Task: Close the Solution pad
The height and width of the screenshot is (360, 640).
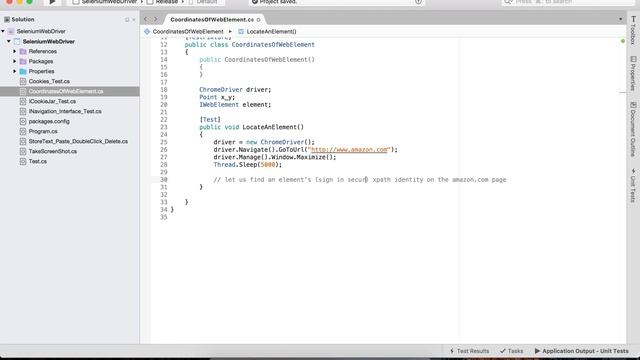Action: click(133, 20)
